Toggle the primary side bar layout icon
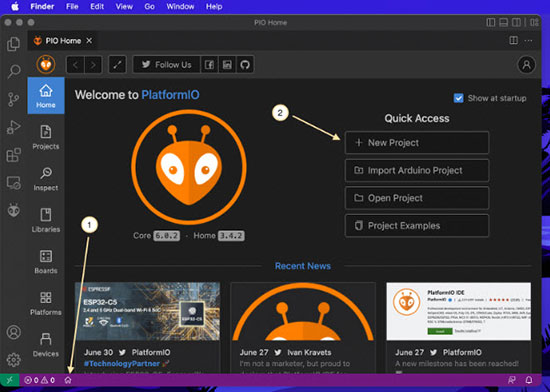The width and height of the screenshot is (550, 392). click(x=491, y=22)
